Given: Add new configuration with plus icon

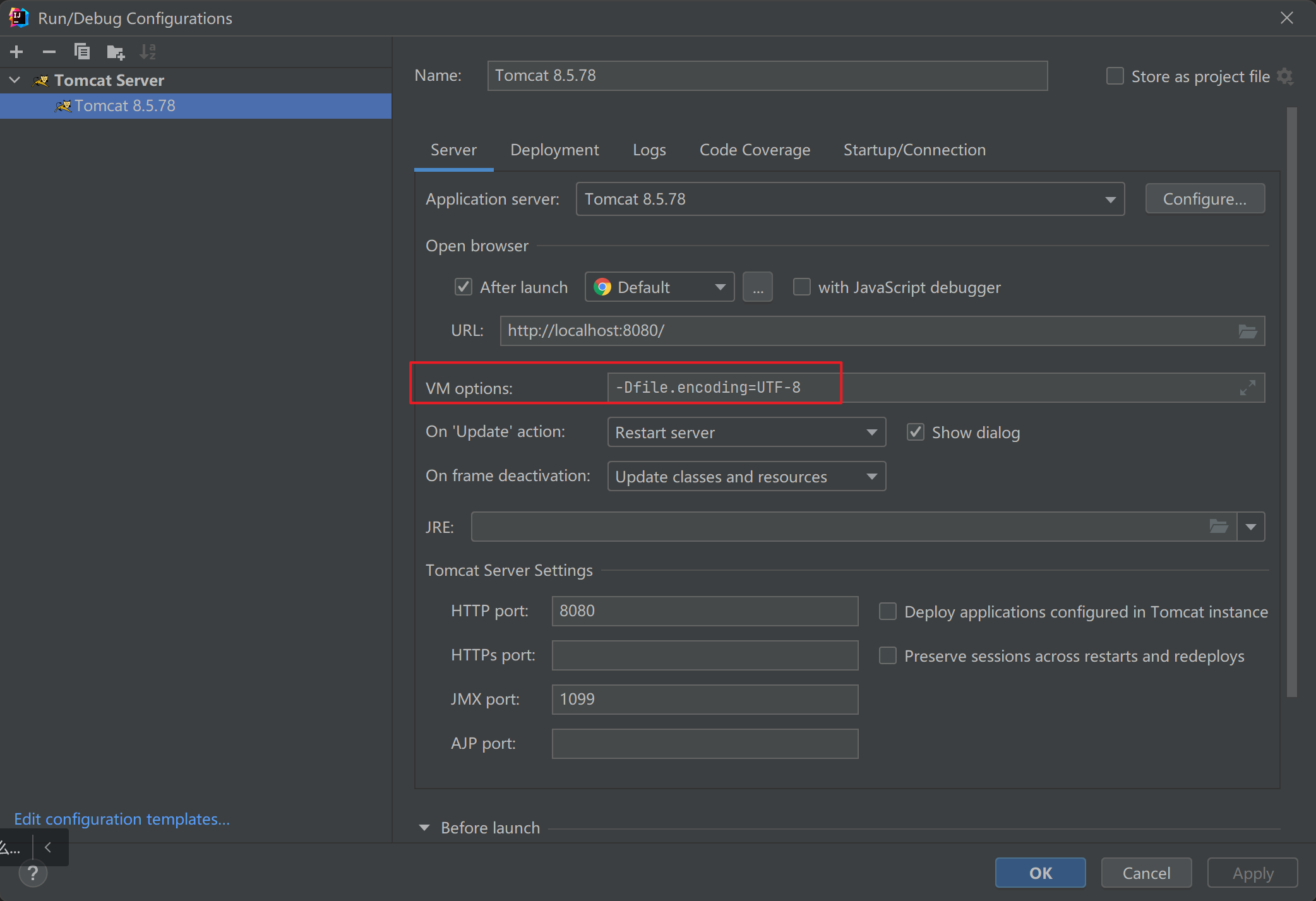Looking at the screenshot, I should pos(17,52).
